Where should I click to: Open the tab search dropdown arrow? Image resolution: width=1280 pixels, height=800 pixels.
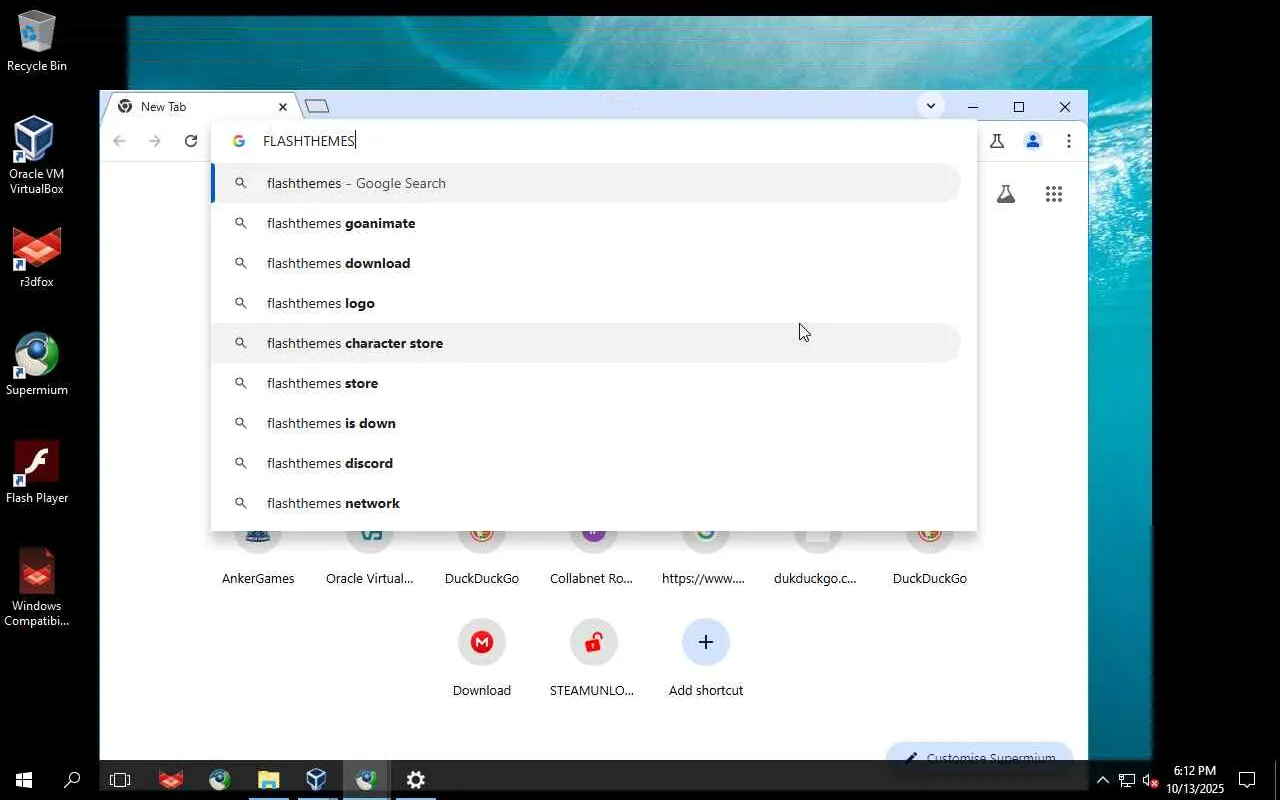pos(930,106)
